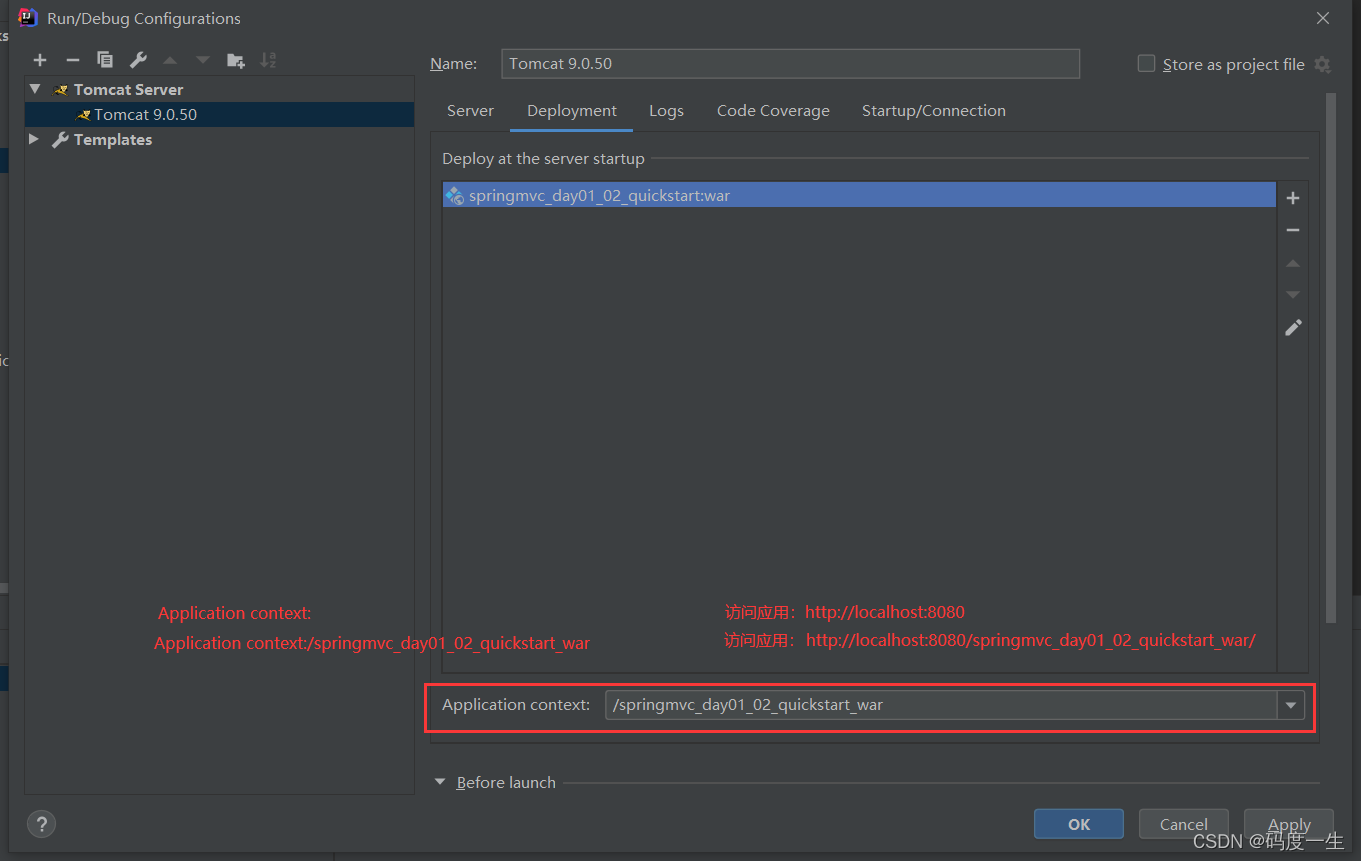Click the Tomcat Server group icon

61,90
